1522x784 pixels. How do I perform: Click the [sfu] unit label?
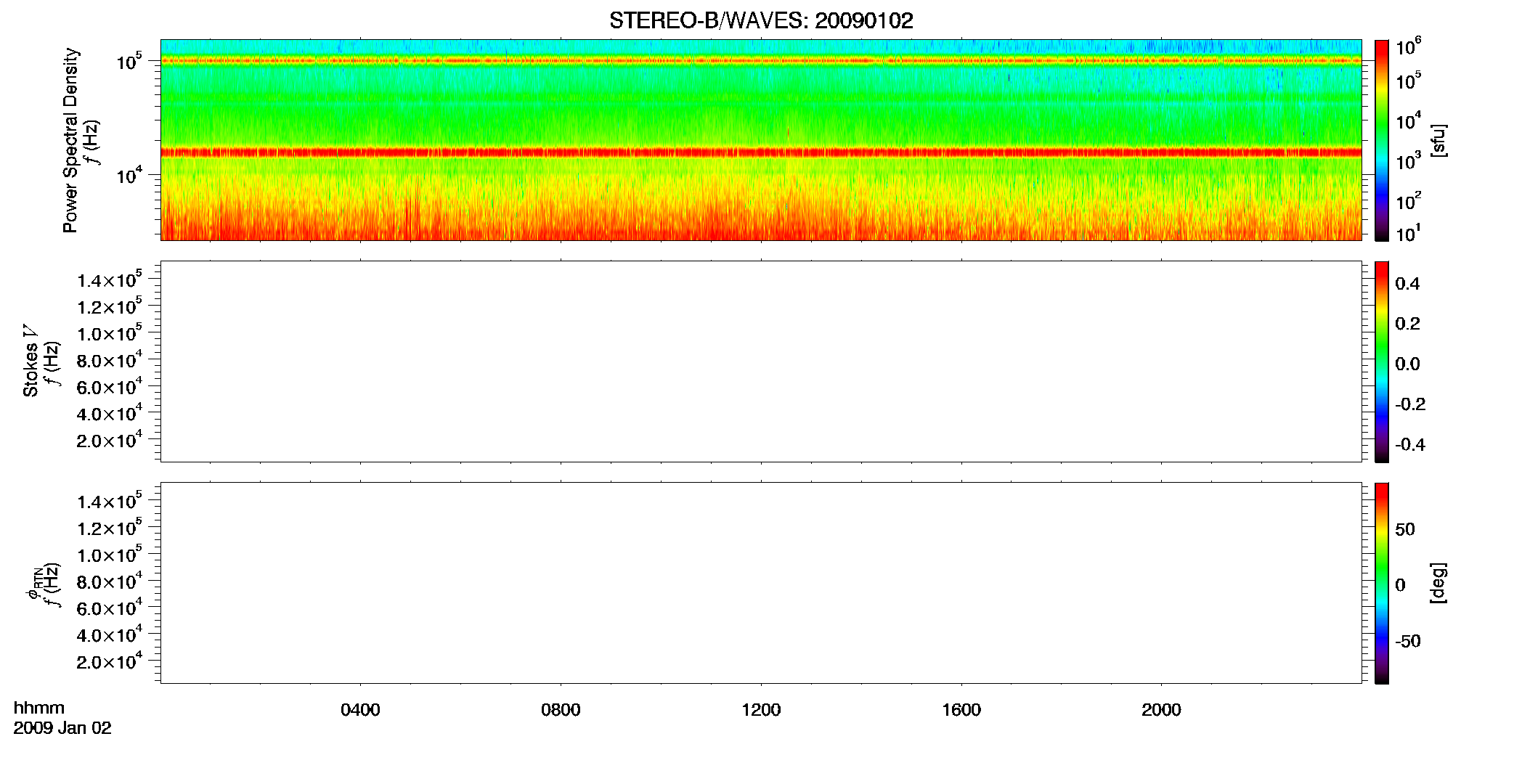(x=1438, y=141)
